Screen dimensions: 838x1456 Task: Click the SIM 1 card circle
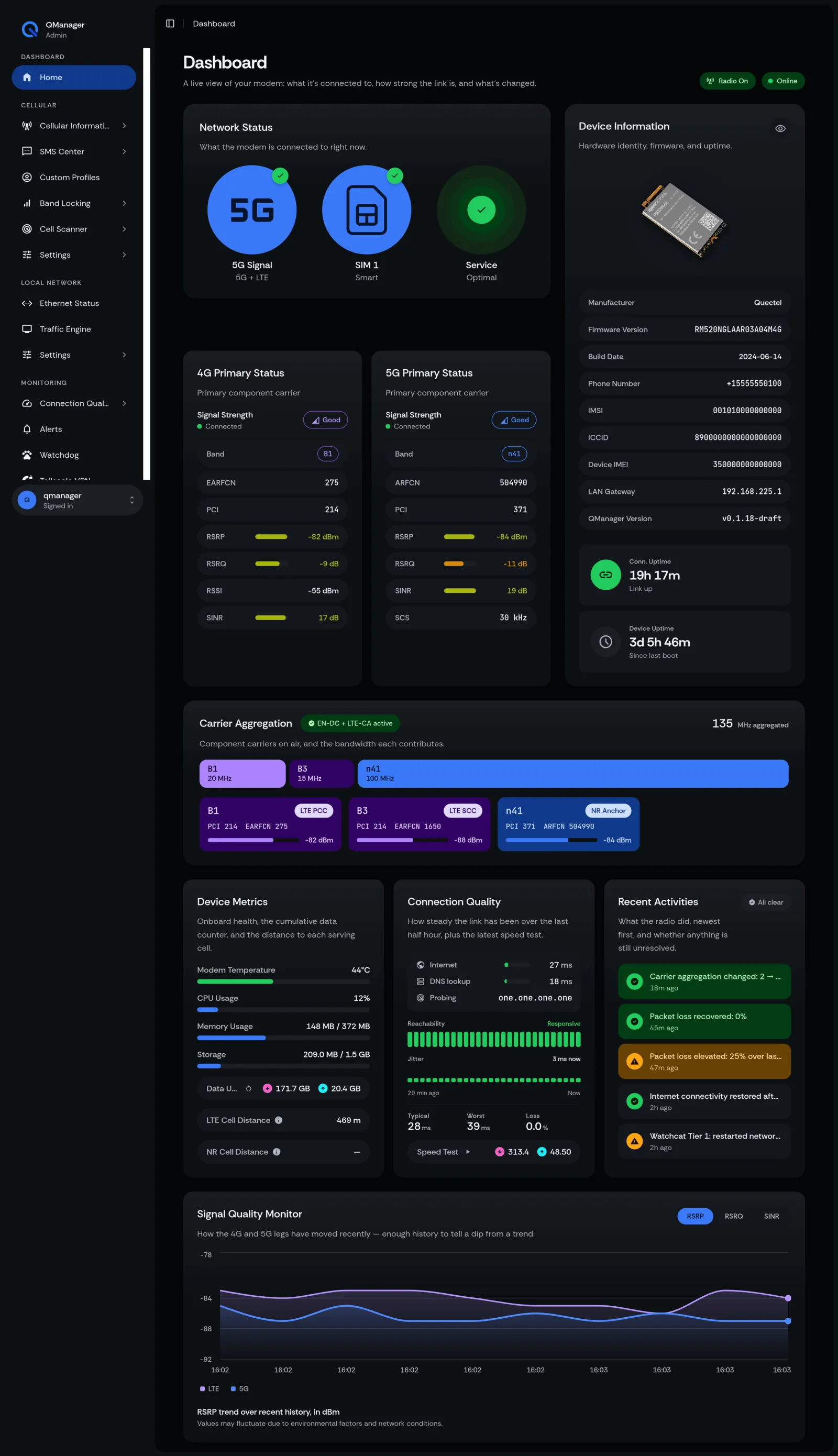pos(367,209)
